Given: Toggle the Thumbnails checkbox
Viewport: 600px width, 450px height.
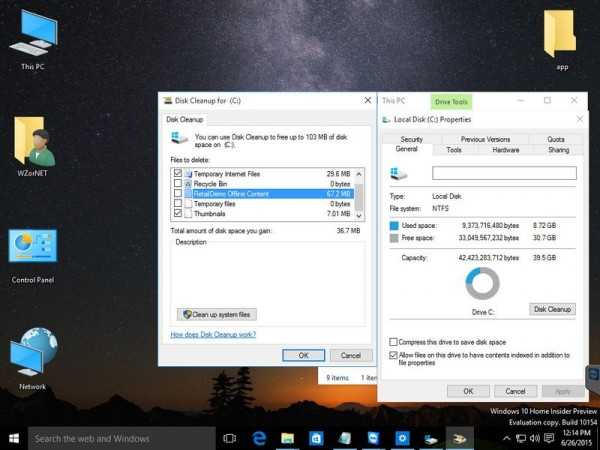Looking at the screenshot, I should [x=178, y=213].
